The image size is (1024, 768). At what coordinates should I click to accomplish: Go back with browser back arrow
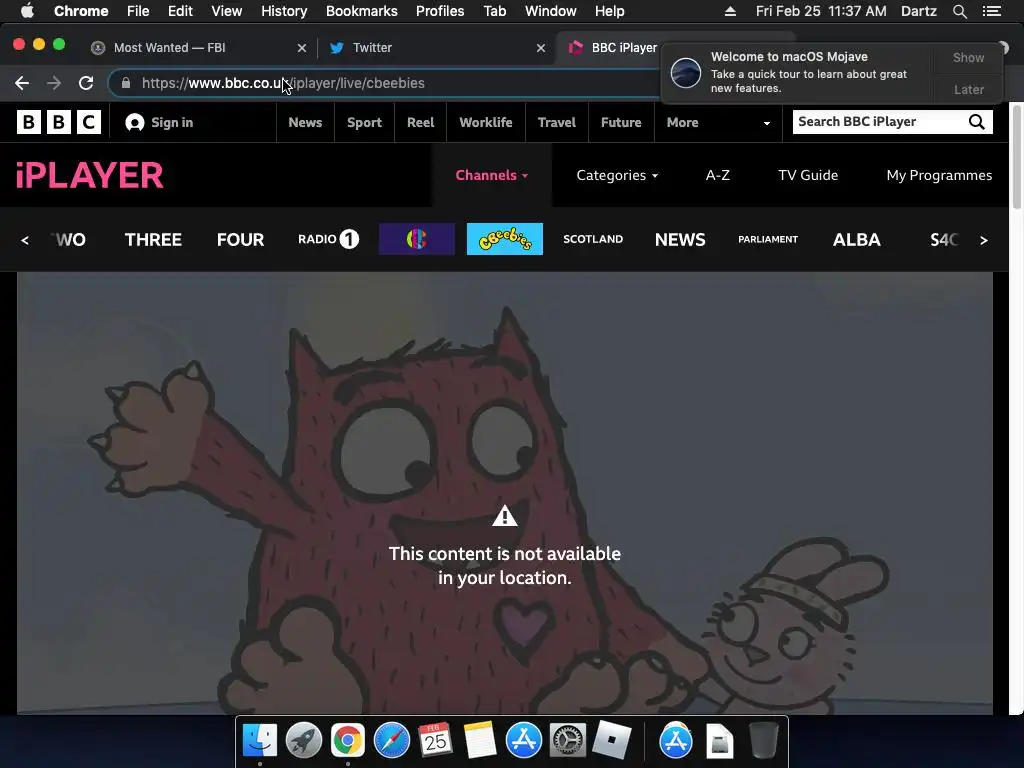click(x=22, y=83)
